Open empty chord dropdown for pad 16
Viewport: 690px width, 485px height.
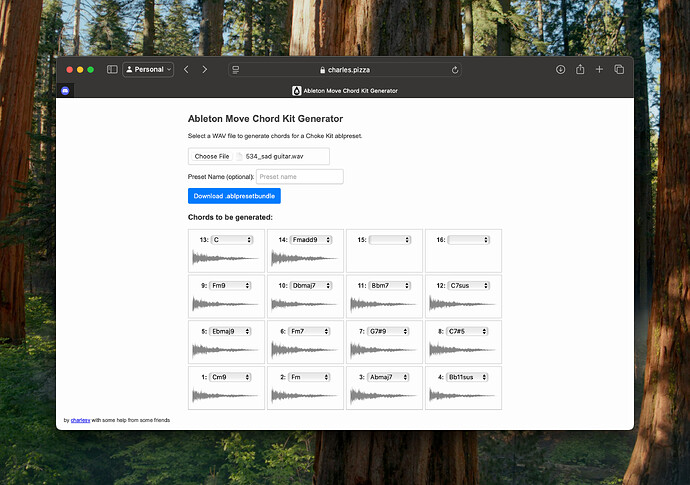469,240
